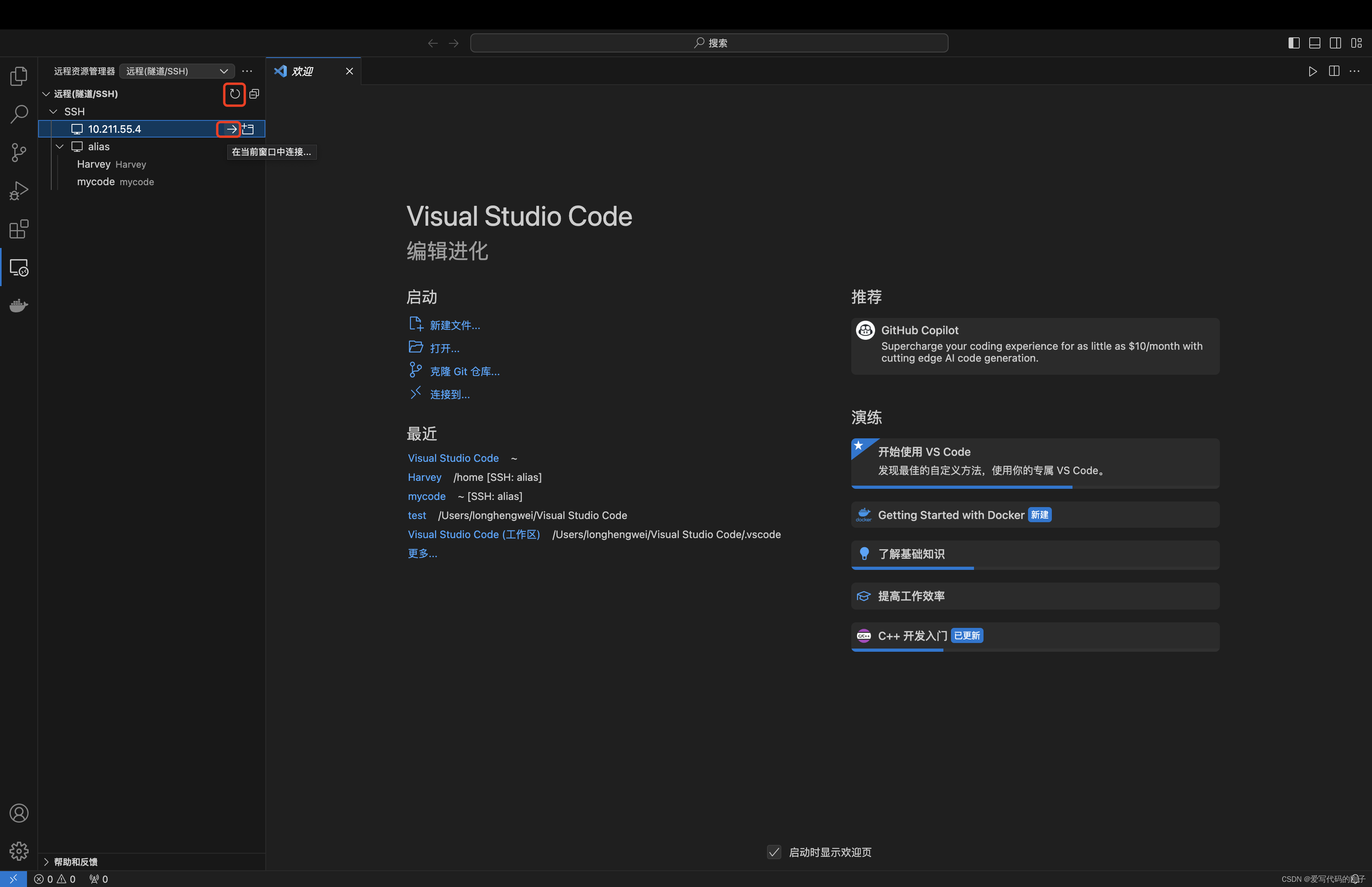The image size is (1372, 887).
Task: Collapse all items in remote explorer
Action: tap(254, 94)
